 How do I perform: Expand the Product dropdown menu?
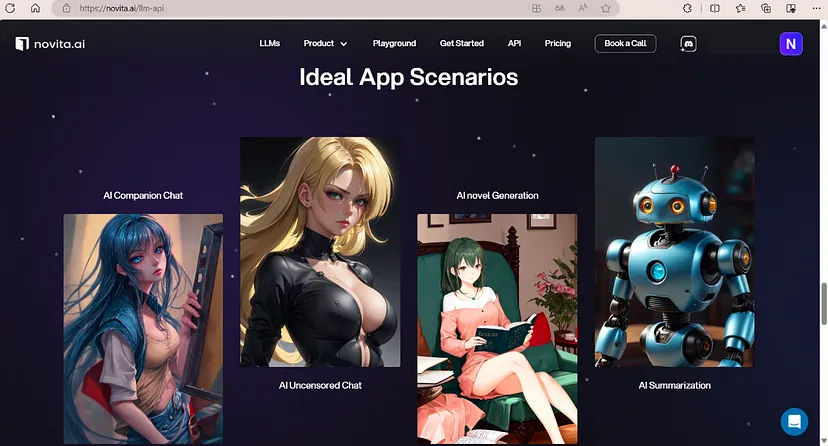tap(325, 43)
